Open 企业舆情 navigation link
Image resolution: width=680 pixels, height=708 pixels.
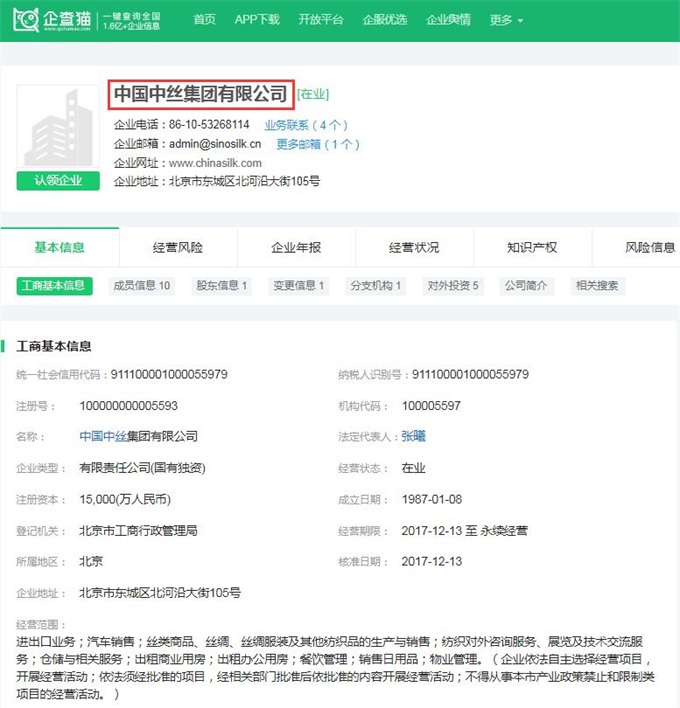tap(448, 20)
